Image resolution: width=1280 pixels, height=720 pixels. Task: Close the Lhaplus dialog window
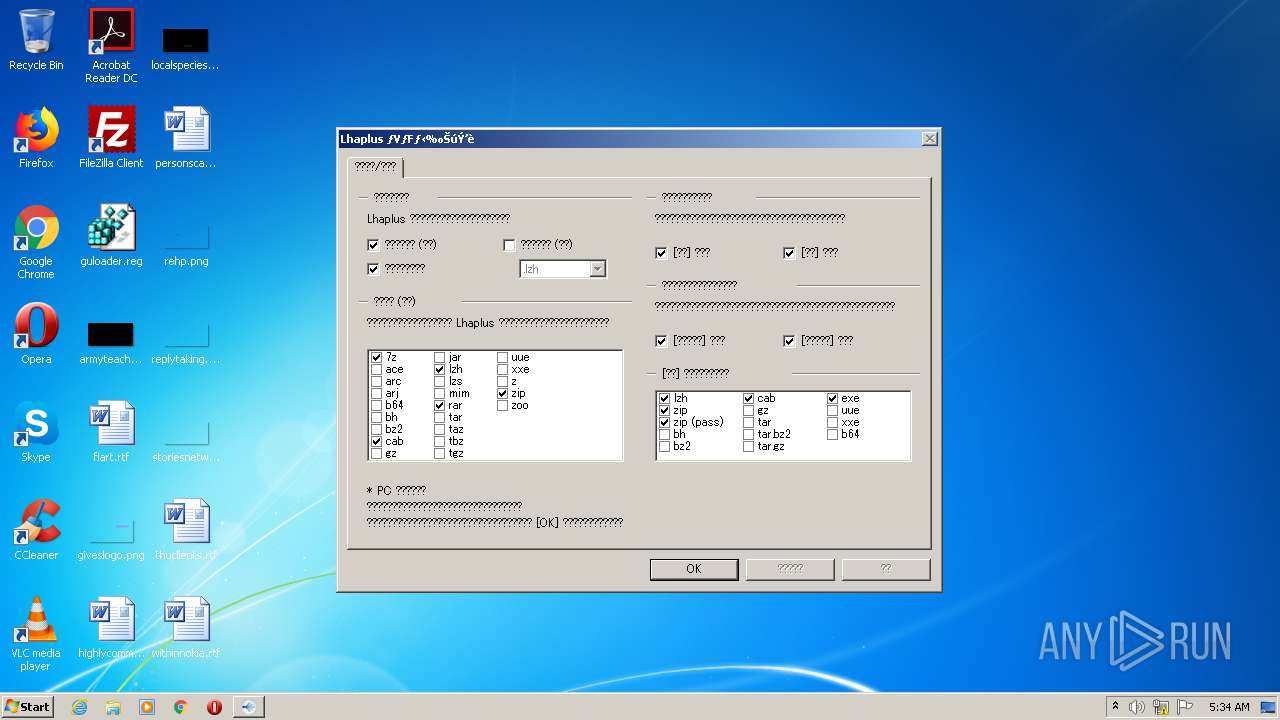click(x=929, y=138)
